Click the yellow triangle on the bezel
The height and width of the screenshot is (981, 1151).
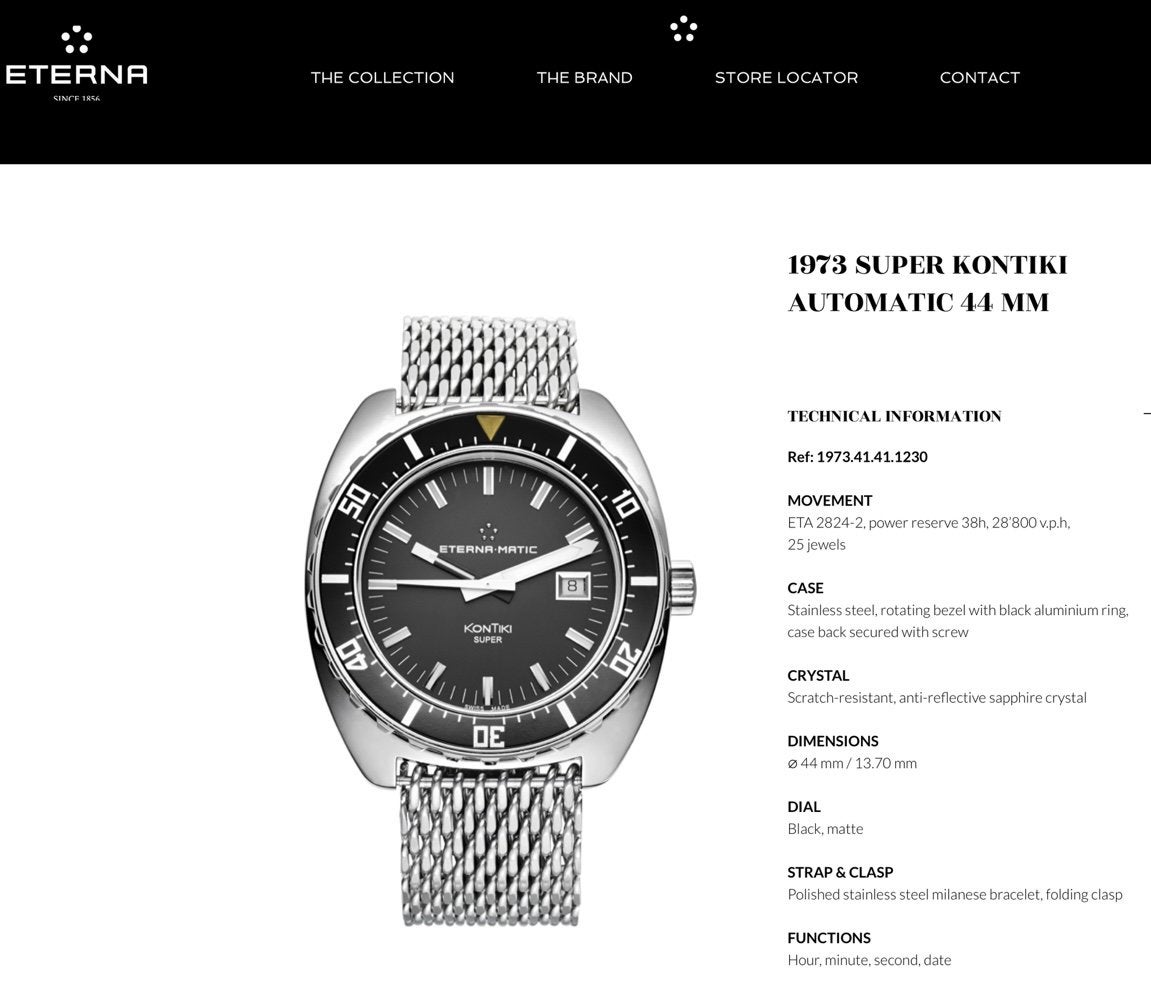[x=490, y=426]
